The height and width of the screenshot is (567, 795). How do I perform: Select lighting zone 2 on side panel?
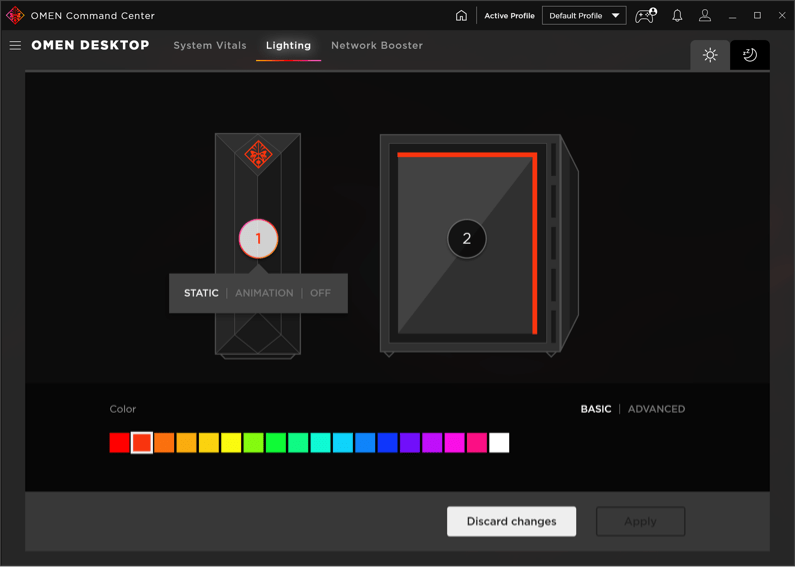coord(466,239)
